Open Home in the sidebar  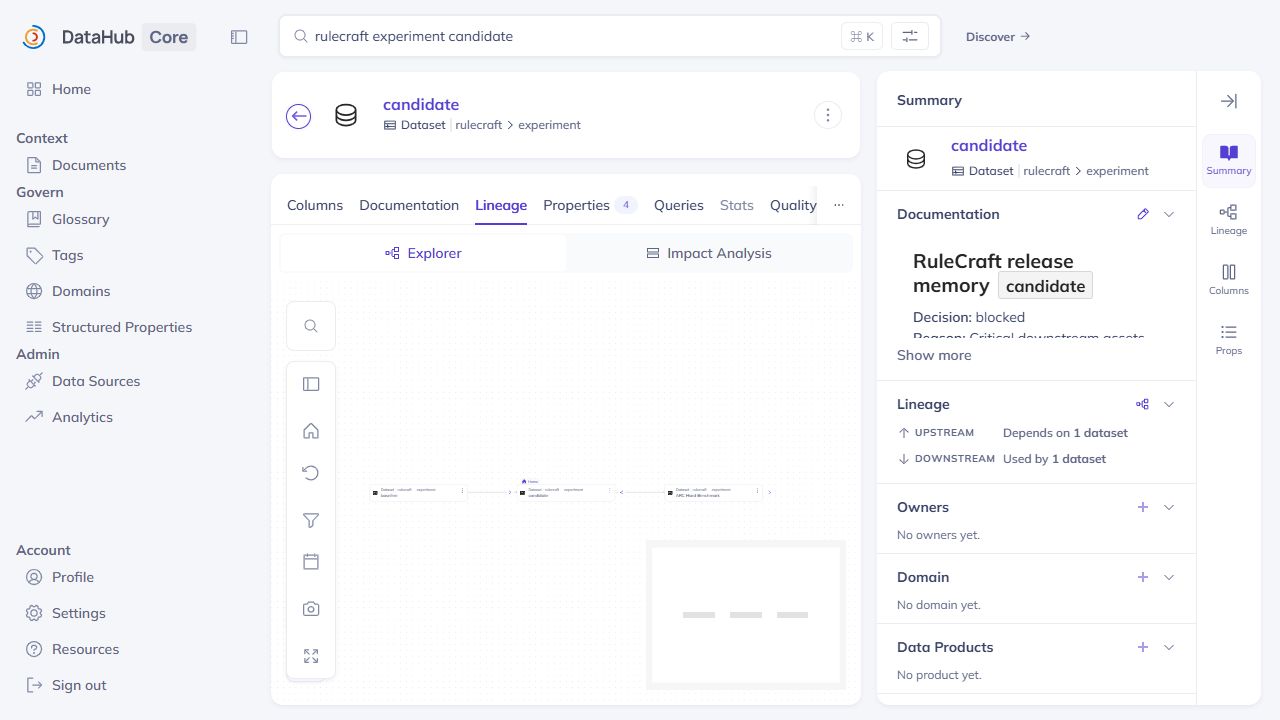71,89
